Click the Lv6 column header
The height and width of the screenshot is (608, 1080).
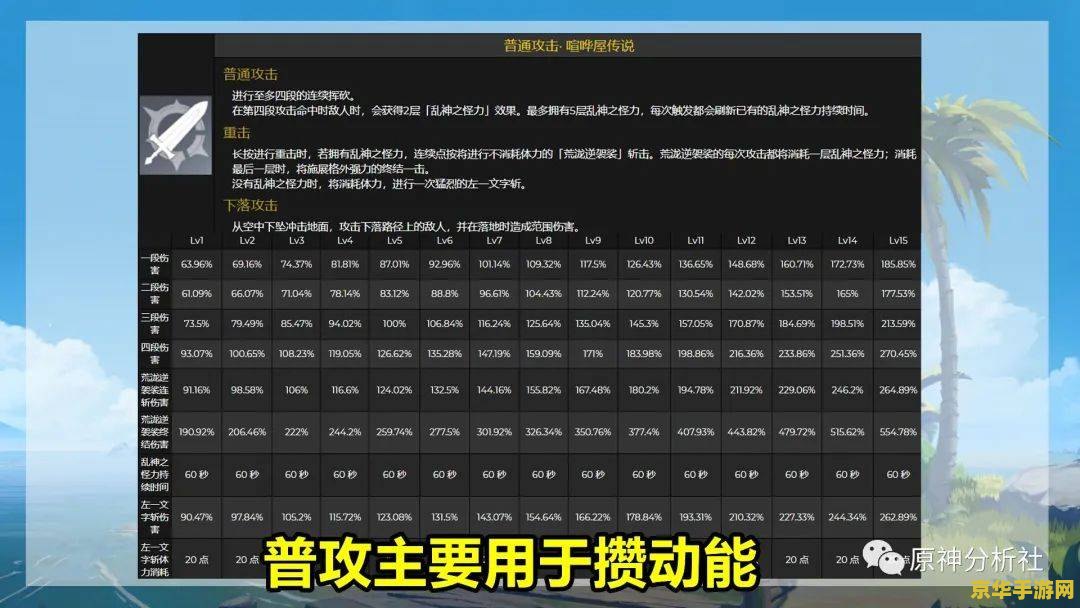[444, 240]
